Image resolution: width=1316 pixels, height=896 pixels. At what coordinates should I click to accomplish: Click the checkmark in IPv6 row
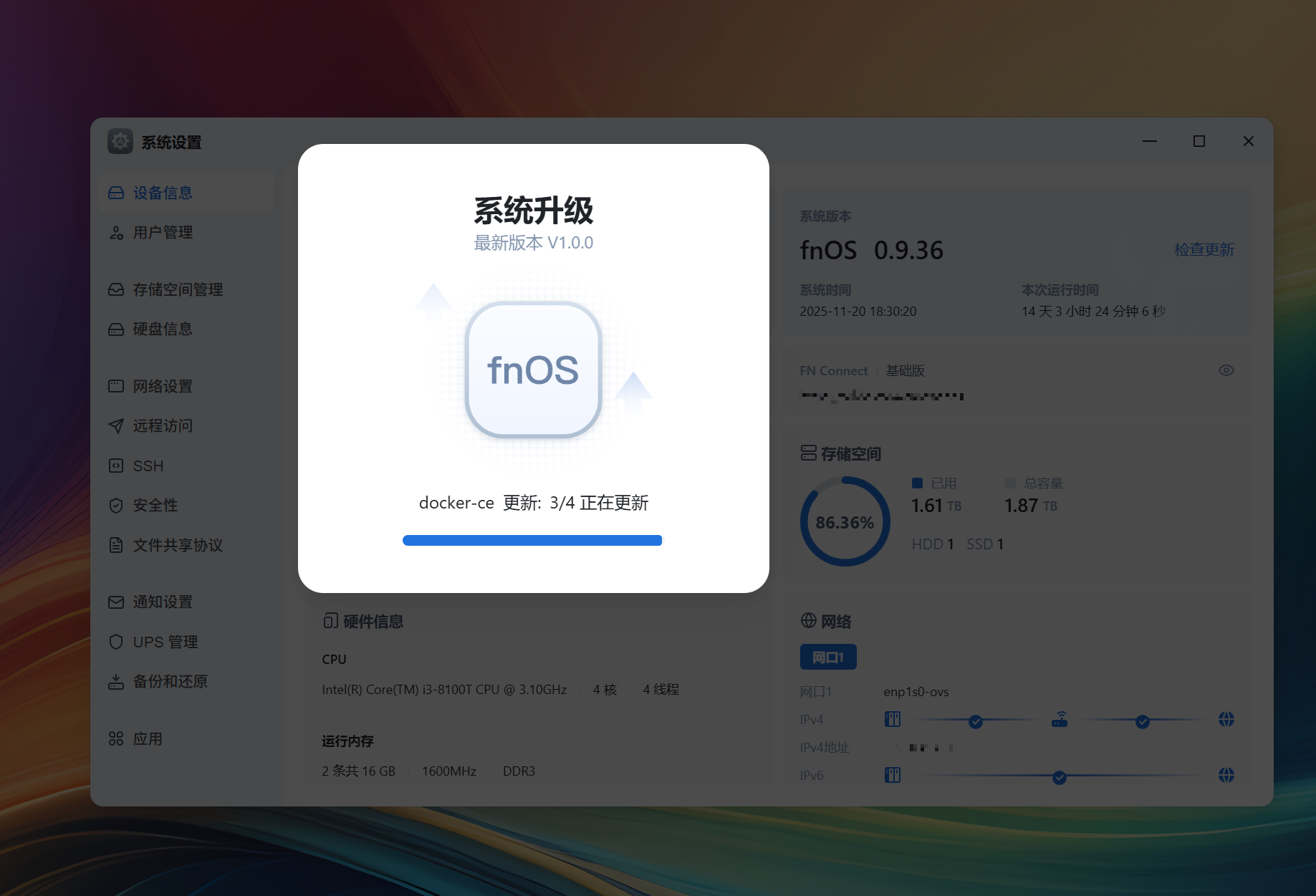1060,778
